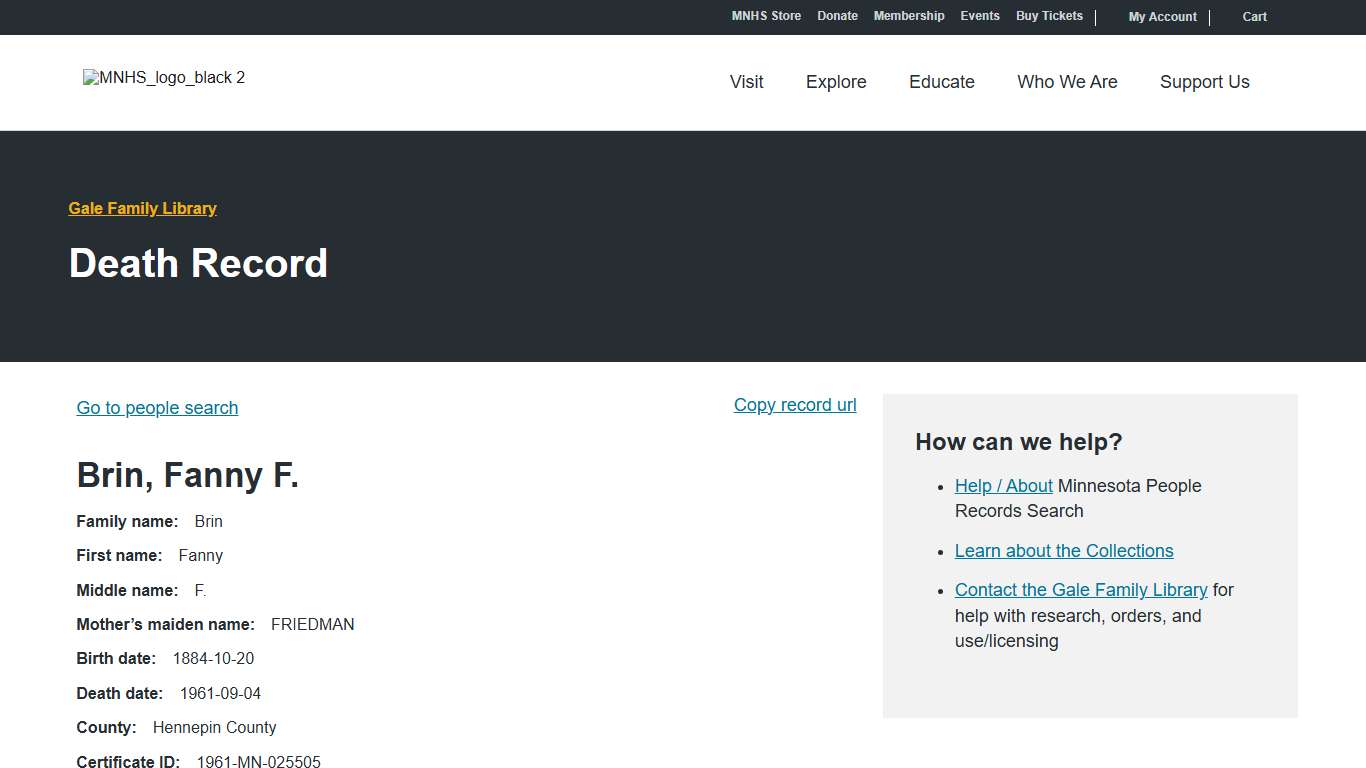Expand the Explore navigation menu
The width and height of the screenshot is (1366, 768).
(836, 82)
